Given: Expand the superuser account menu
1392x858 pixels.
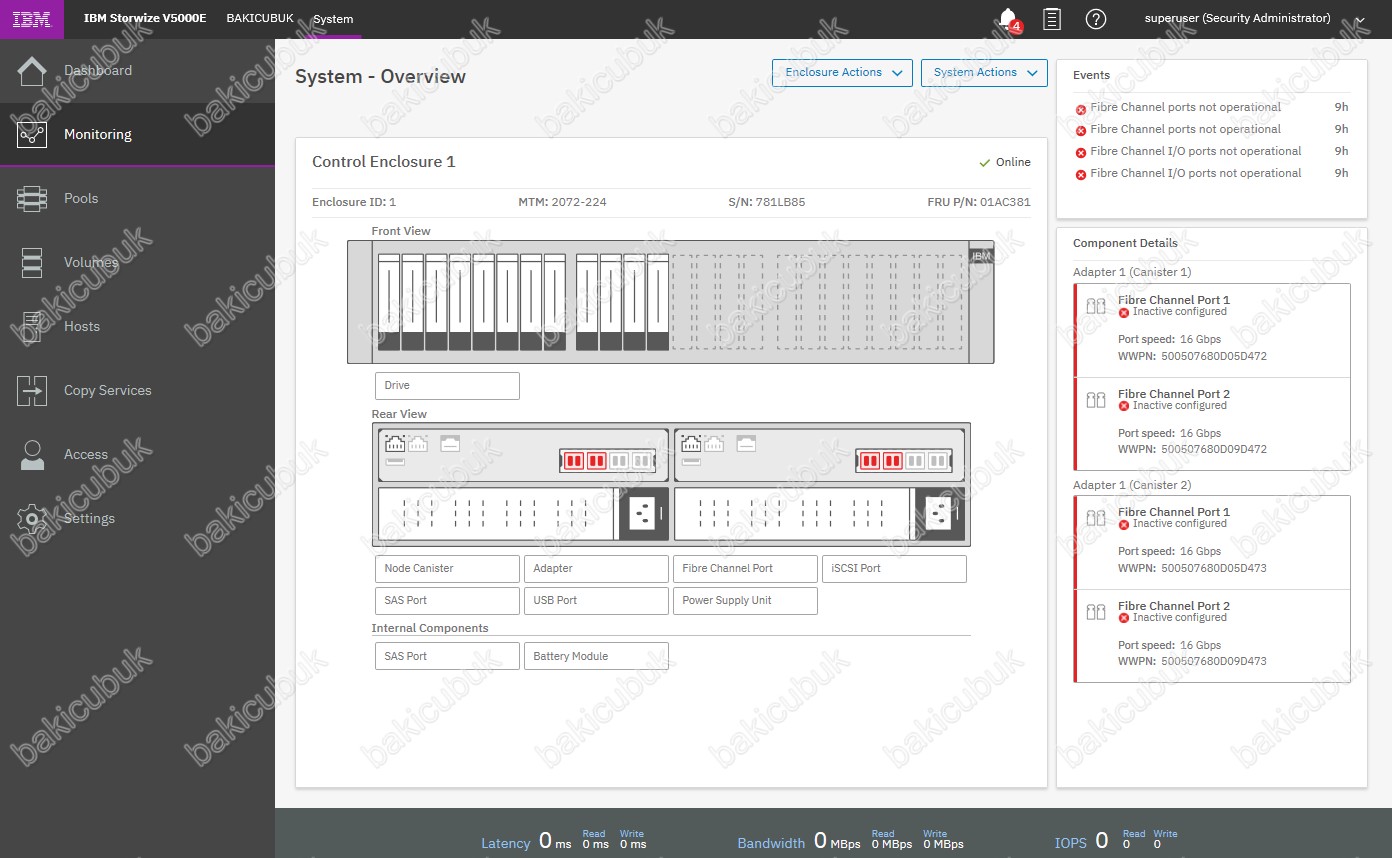Looking at the screenshot, I should pyautogui.click(x=1254, y=19).
